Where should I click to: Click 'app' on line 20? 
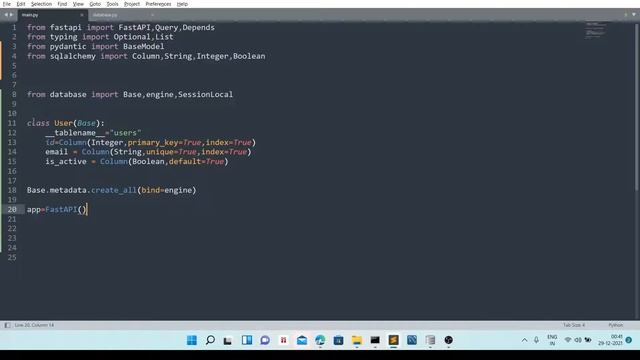click(34, 210)
